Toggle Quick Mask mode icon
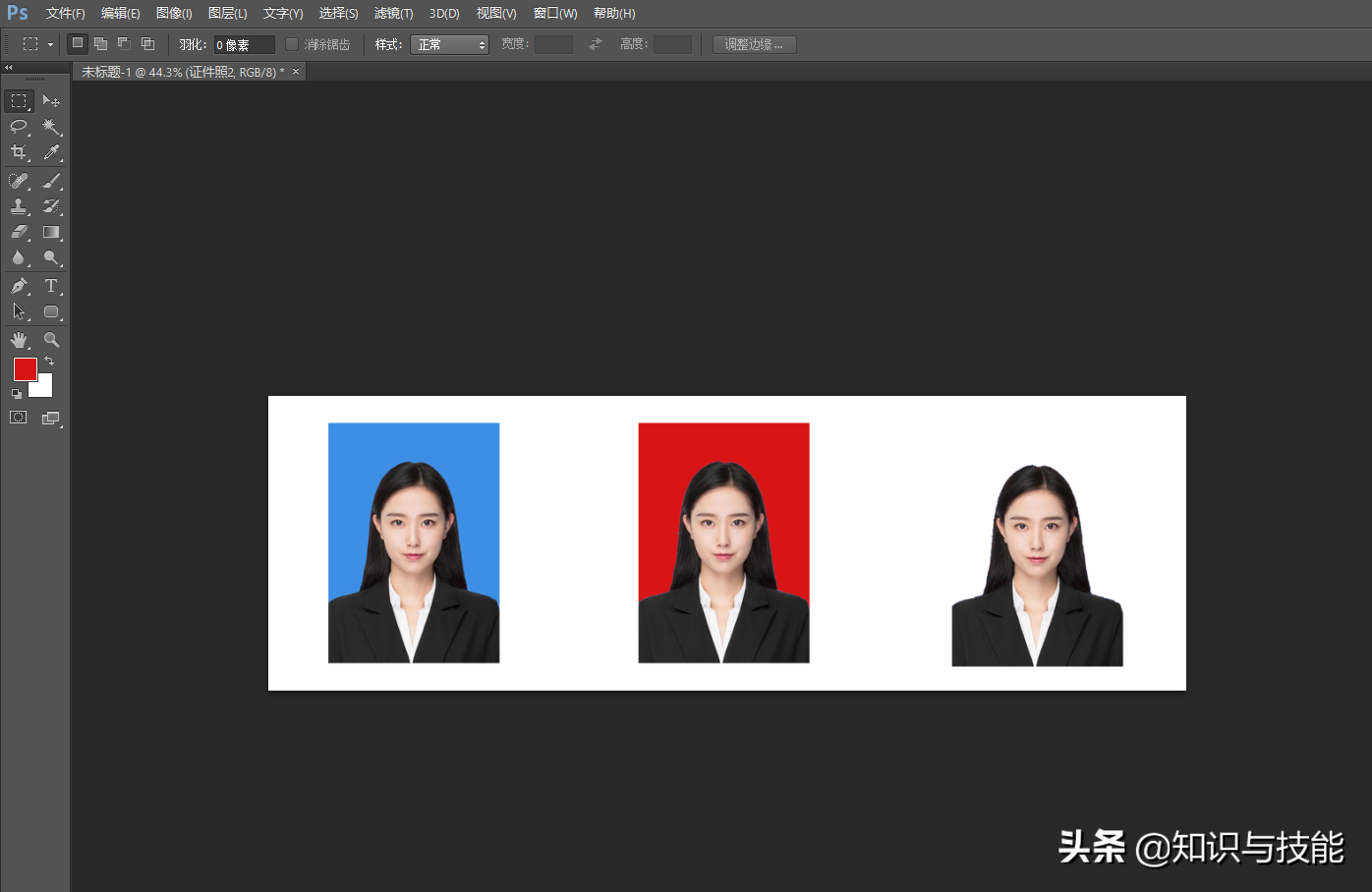 pos(19,418)
